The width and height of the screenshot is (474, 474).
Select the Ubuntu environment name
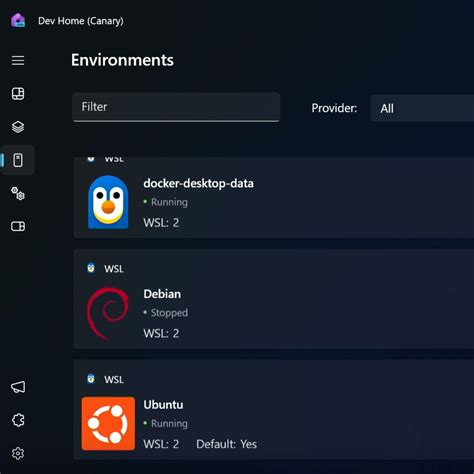point(163,405)
